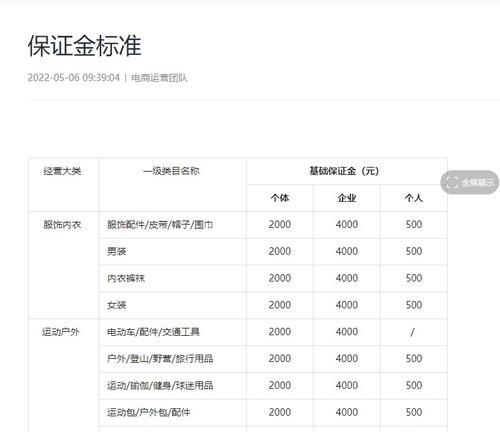Screen dimensions: 500x432
Task: Click the 2000 value in 运动包 row
Action: [x=280, y=412]
